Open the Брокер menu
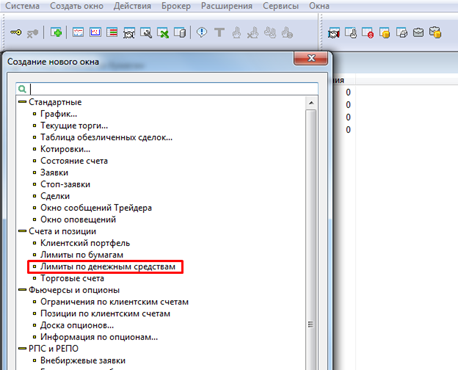Screen dimensions: 458x370 click(x=176, y=6)
